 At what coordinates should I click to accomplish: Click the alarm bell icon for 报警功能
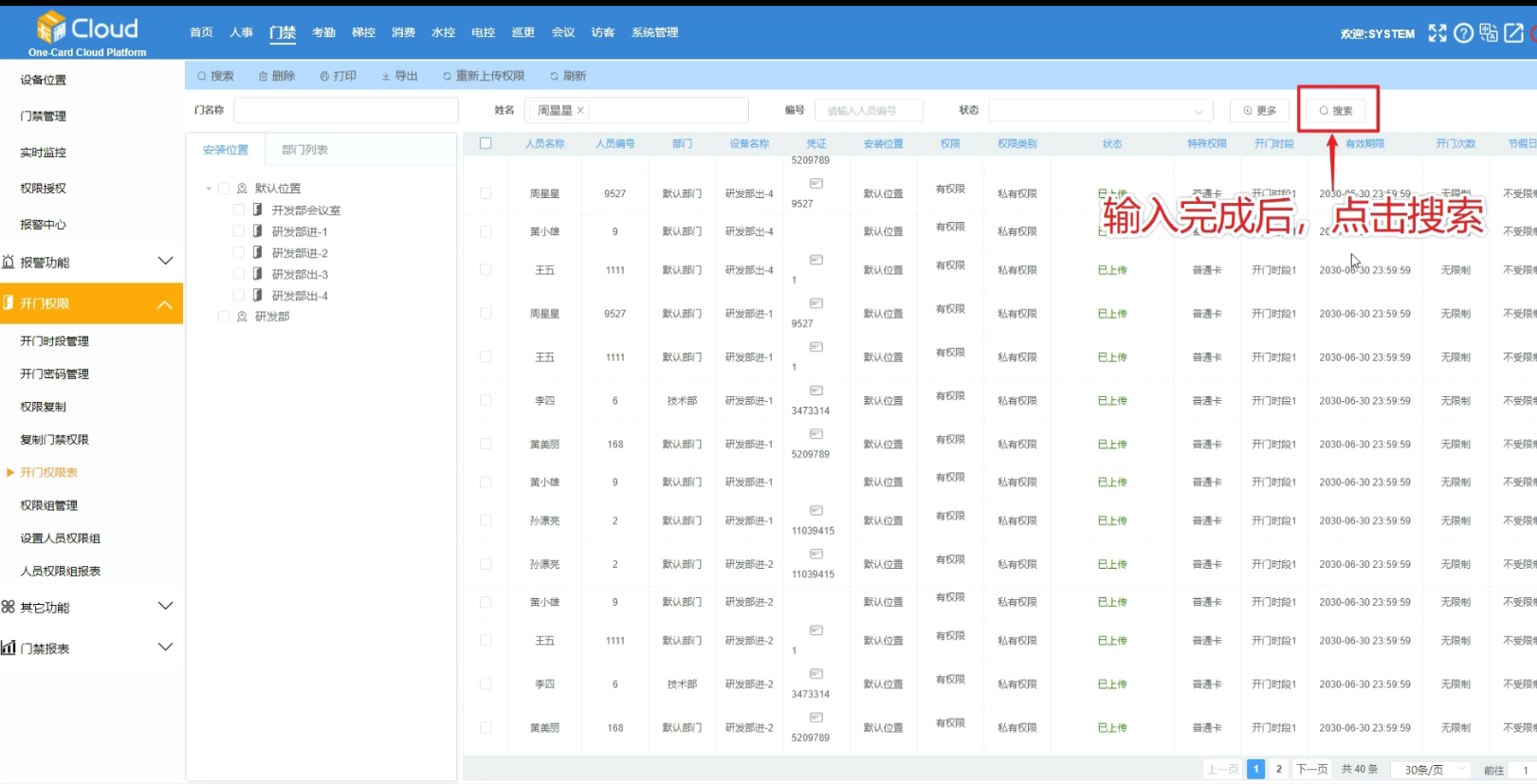pos(8,262)
